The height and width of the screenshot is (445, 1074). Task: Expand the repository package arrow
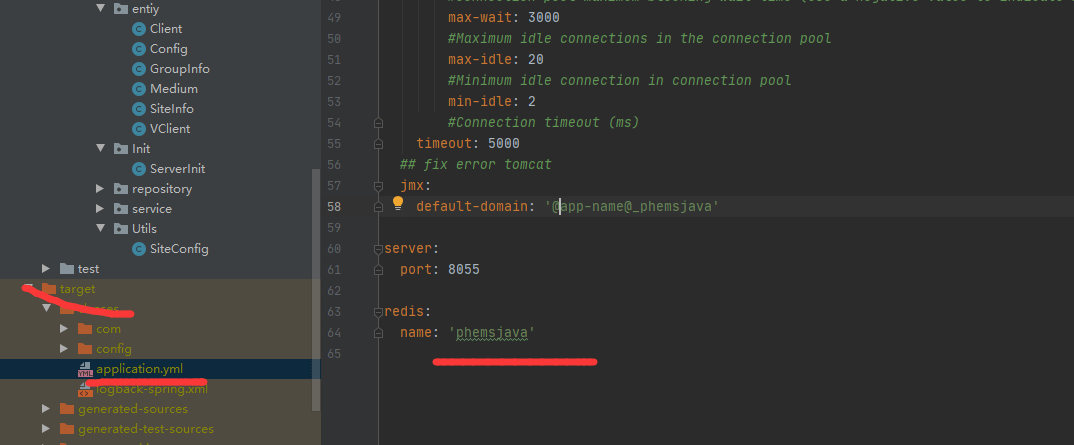[100, 189]
